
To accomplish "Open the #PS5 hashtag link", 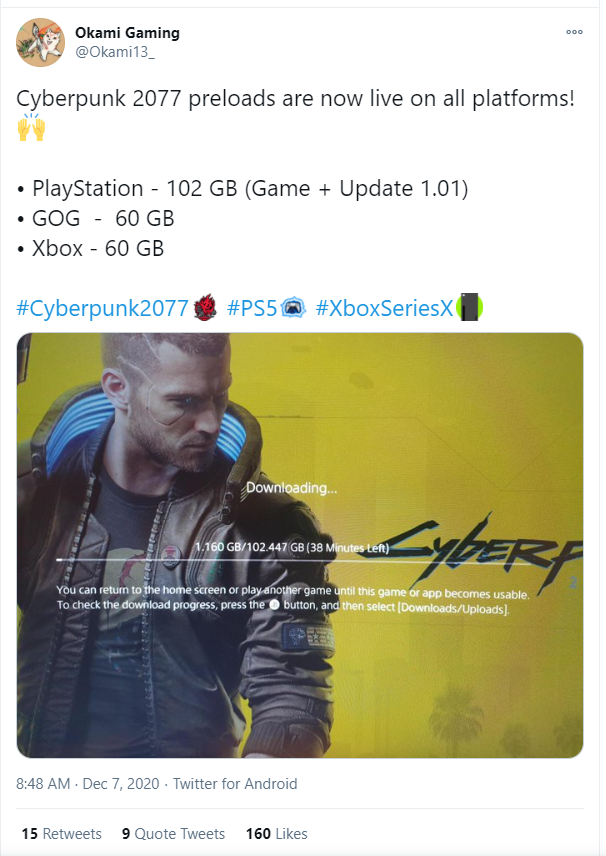I will 252,308.
